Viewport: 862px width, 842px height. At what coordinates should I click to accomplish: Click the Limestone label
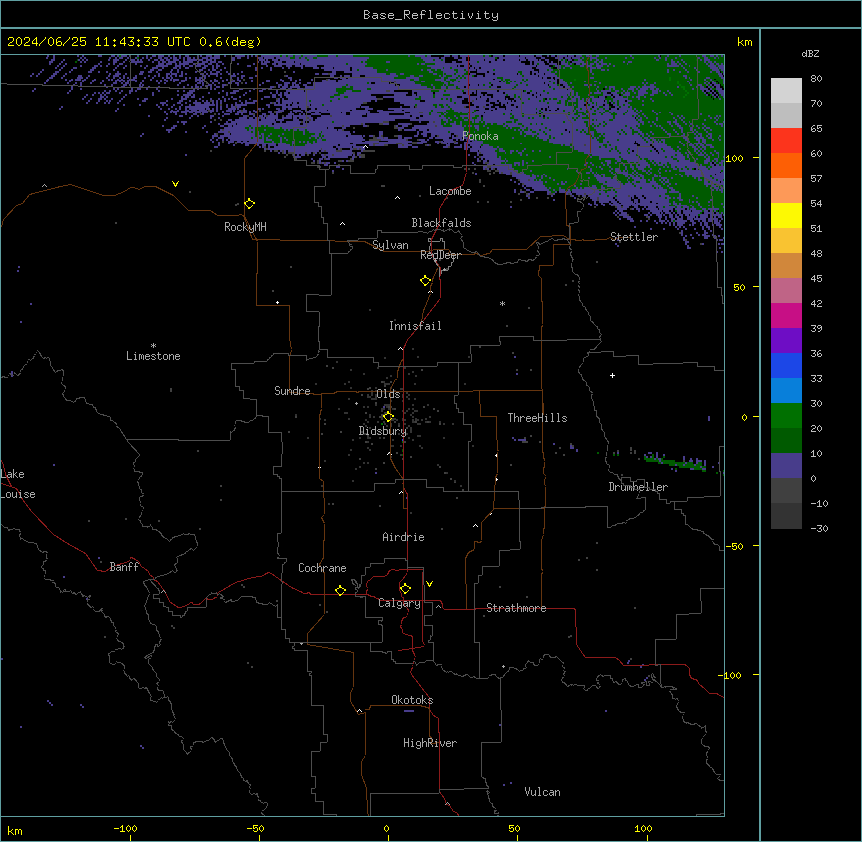pyautogui.click(x=153, y=356)
